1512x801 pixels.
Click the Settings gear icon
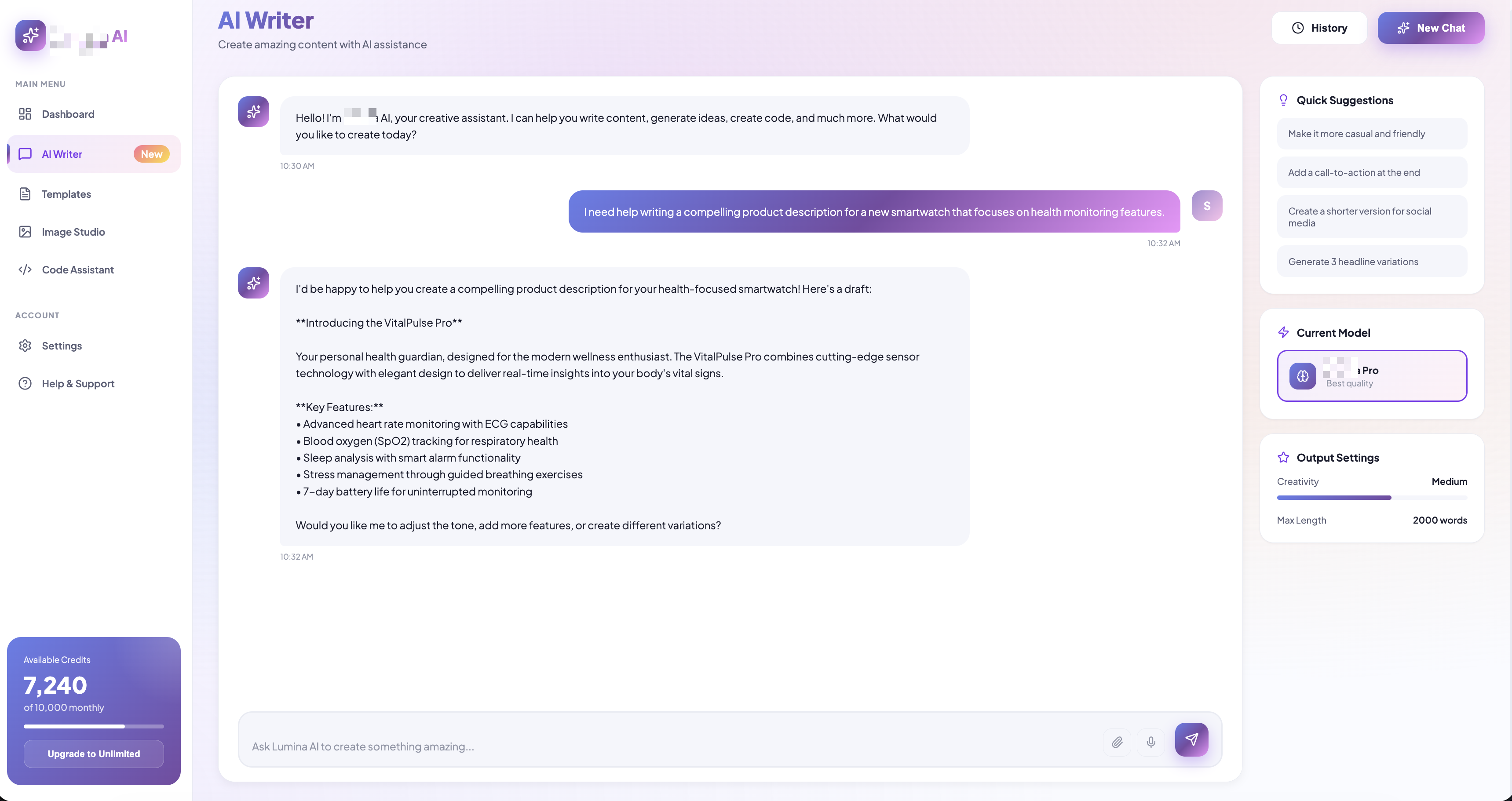click(25, 346)
